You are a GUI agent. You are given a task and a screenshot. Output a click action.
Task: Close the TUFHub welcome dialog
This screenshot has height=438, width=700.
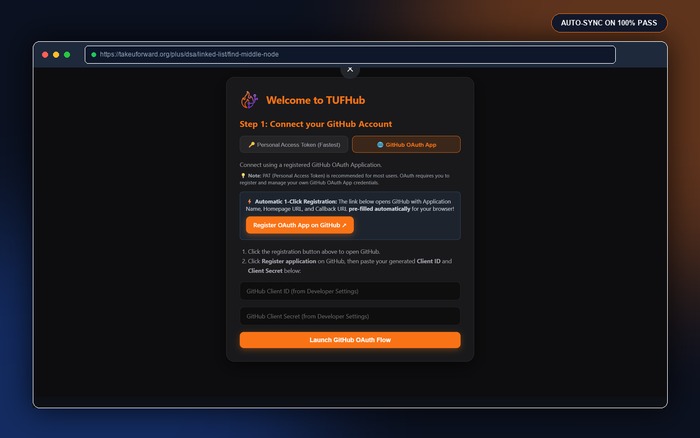click(350, 69)
